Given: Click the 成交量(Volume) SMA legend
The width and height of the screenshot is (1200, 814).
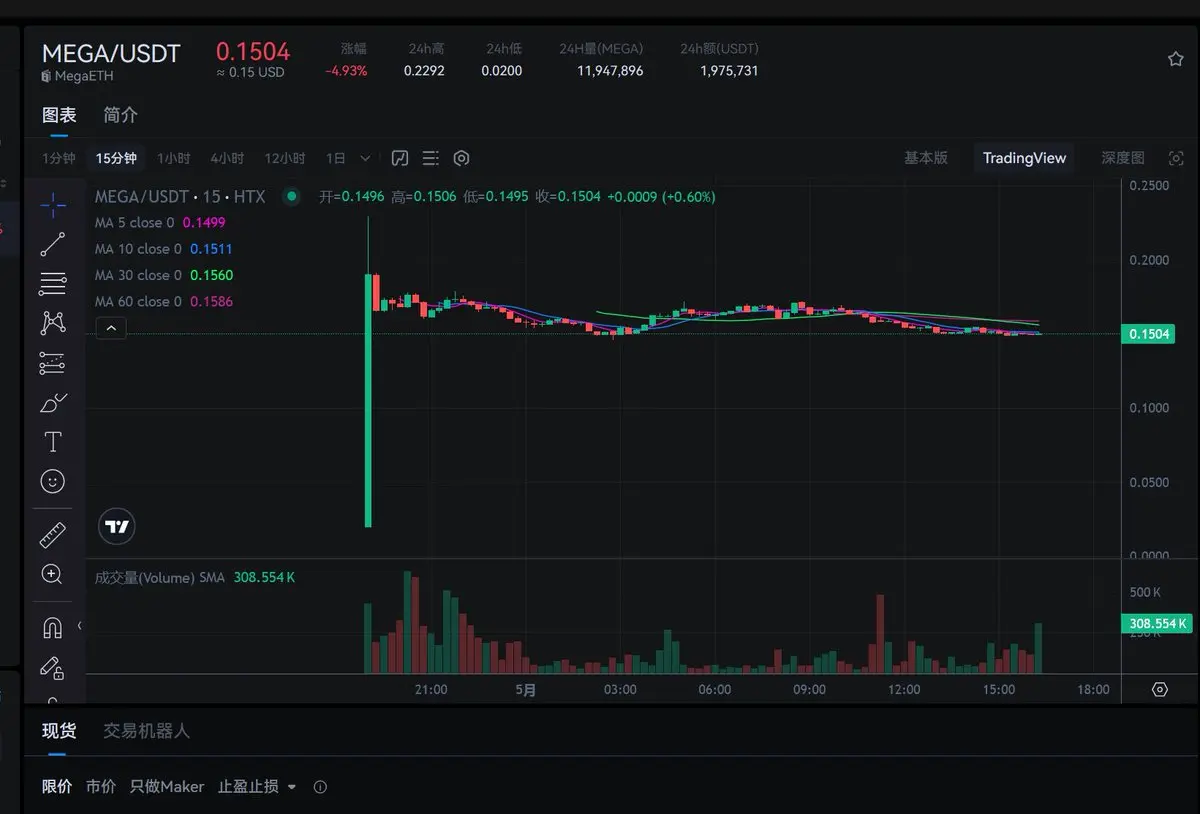Looking at the screenshot, I should (195, 578).
